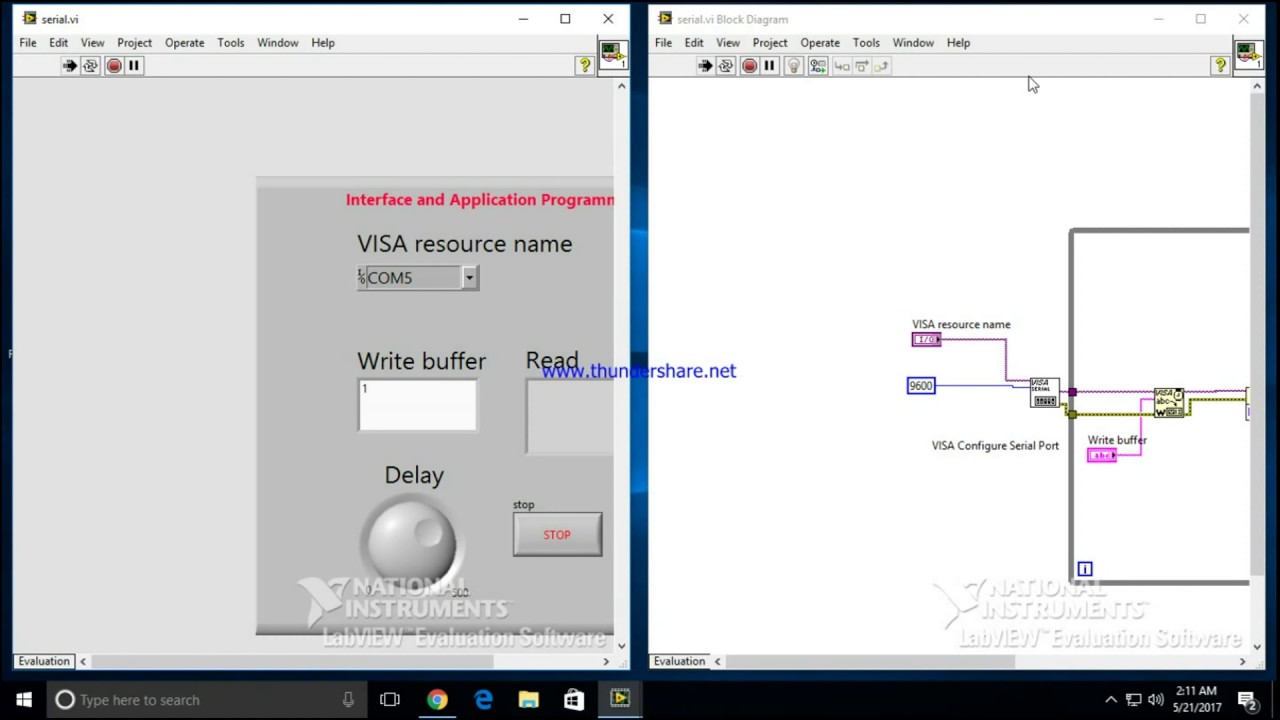Open Help menu in front panel window
The height and width of the screenshot is (720, 1280).
(x=323, y=43)
